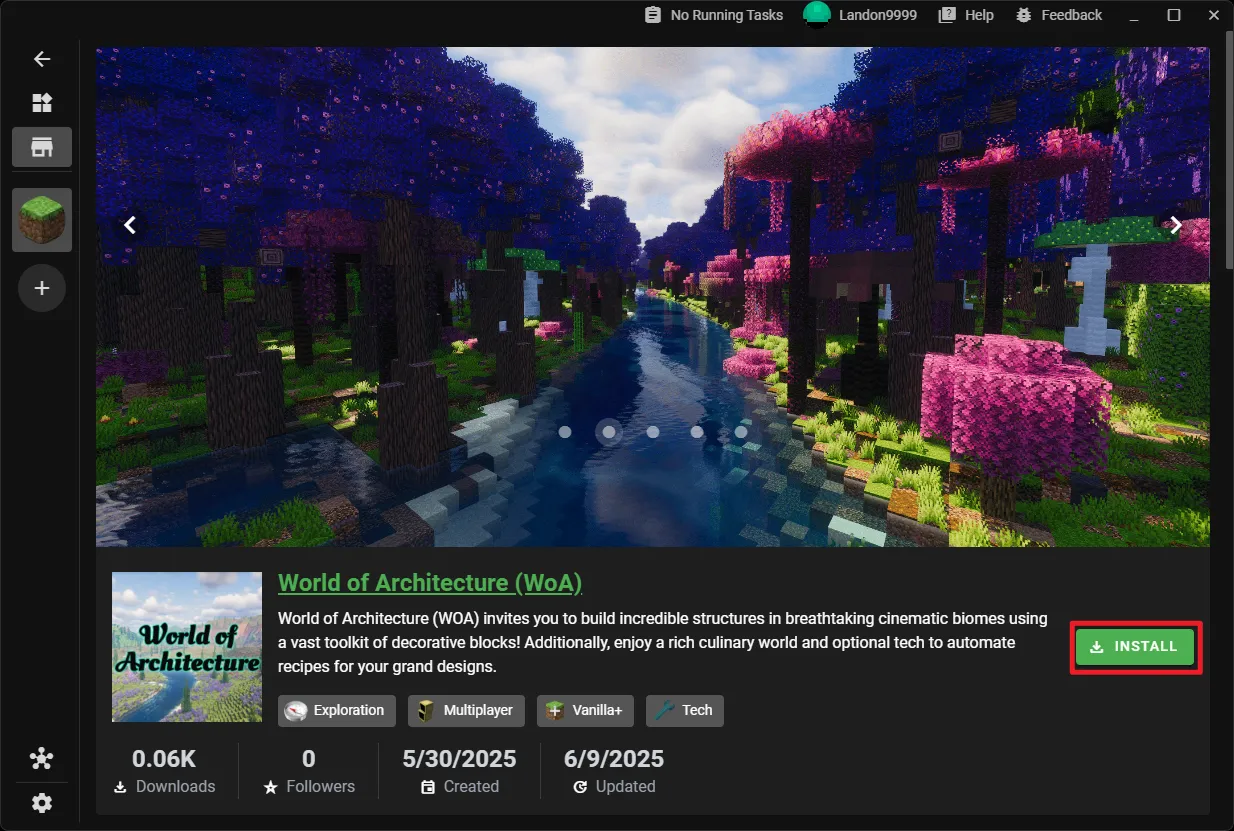
Task: Click the 5/30/2025 Created date
Action: pos(459,771)
